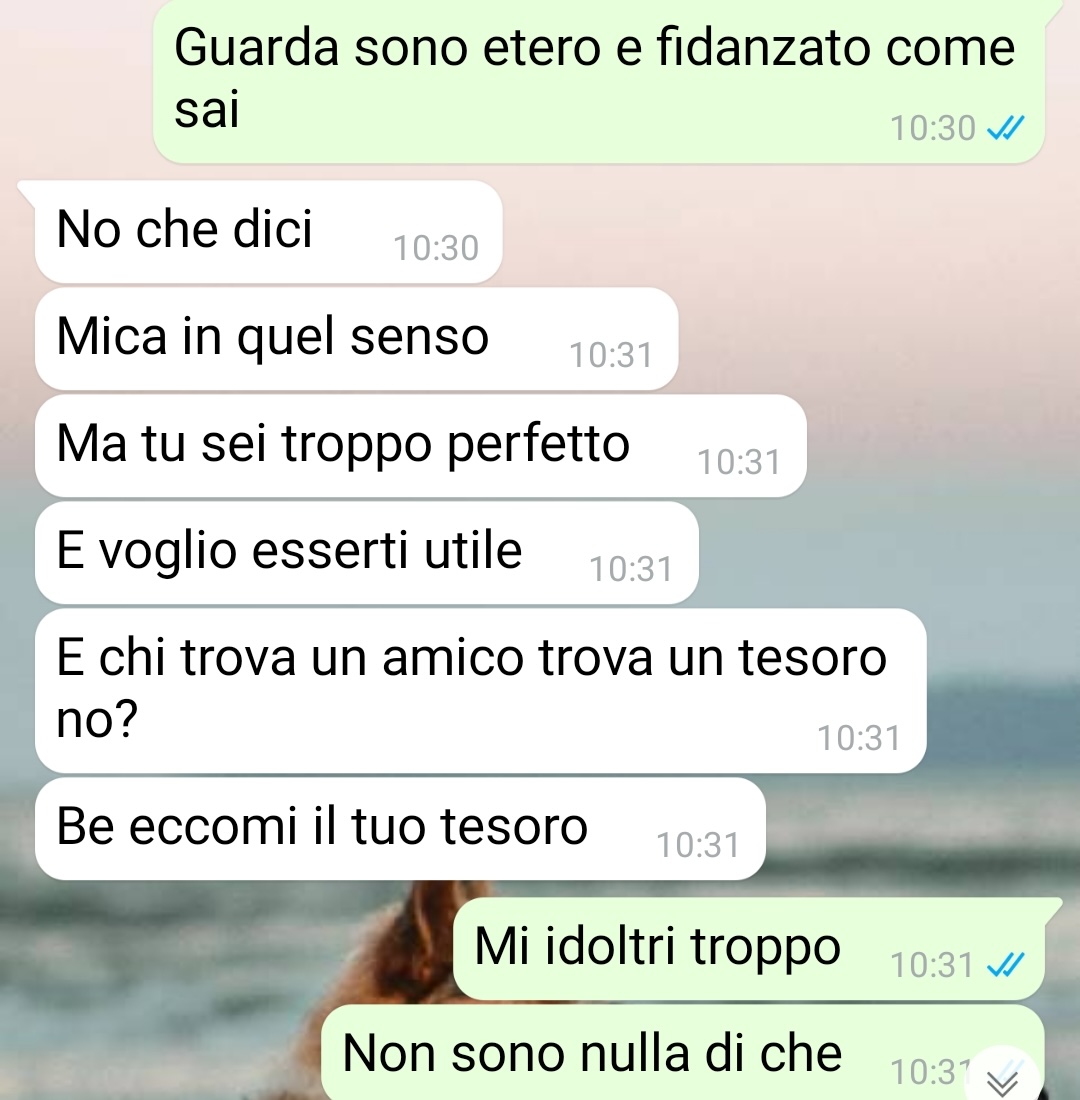Image resolution: width=1080 pixels, height=1100 pixels.
Task: Tap the 'Non sono nulla di che' message
Action: tap(683, 1052)
